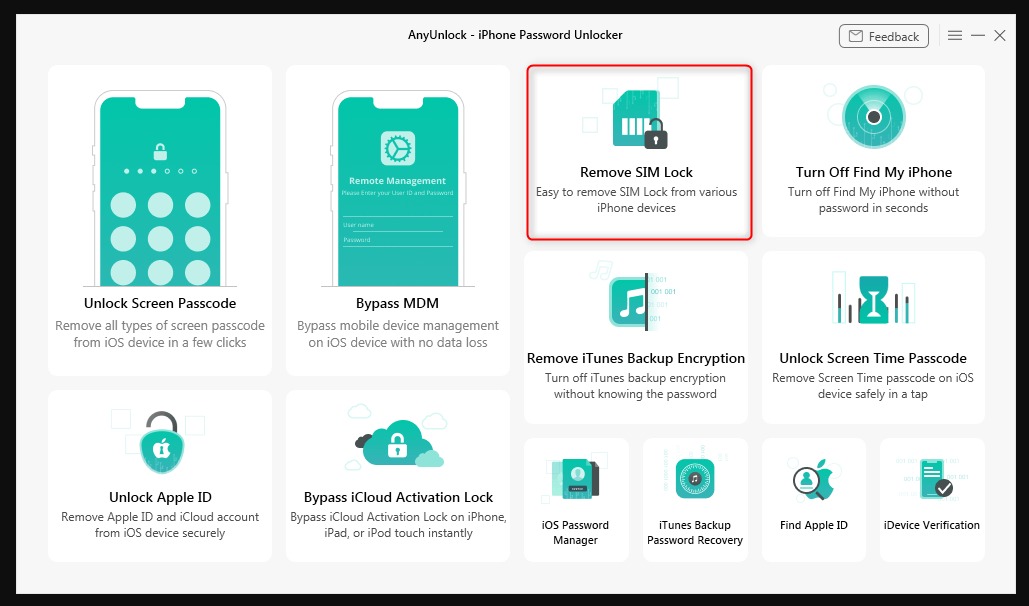Click the AnyUnlock title bar text
Image resolution: width=1029 pixels, height=606 pixels.
point(515,34)
